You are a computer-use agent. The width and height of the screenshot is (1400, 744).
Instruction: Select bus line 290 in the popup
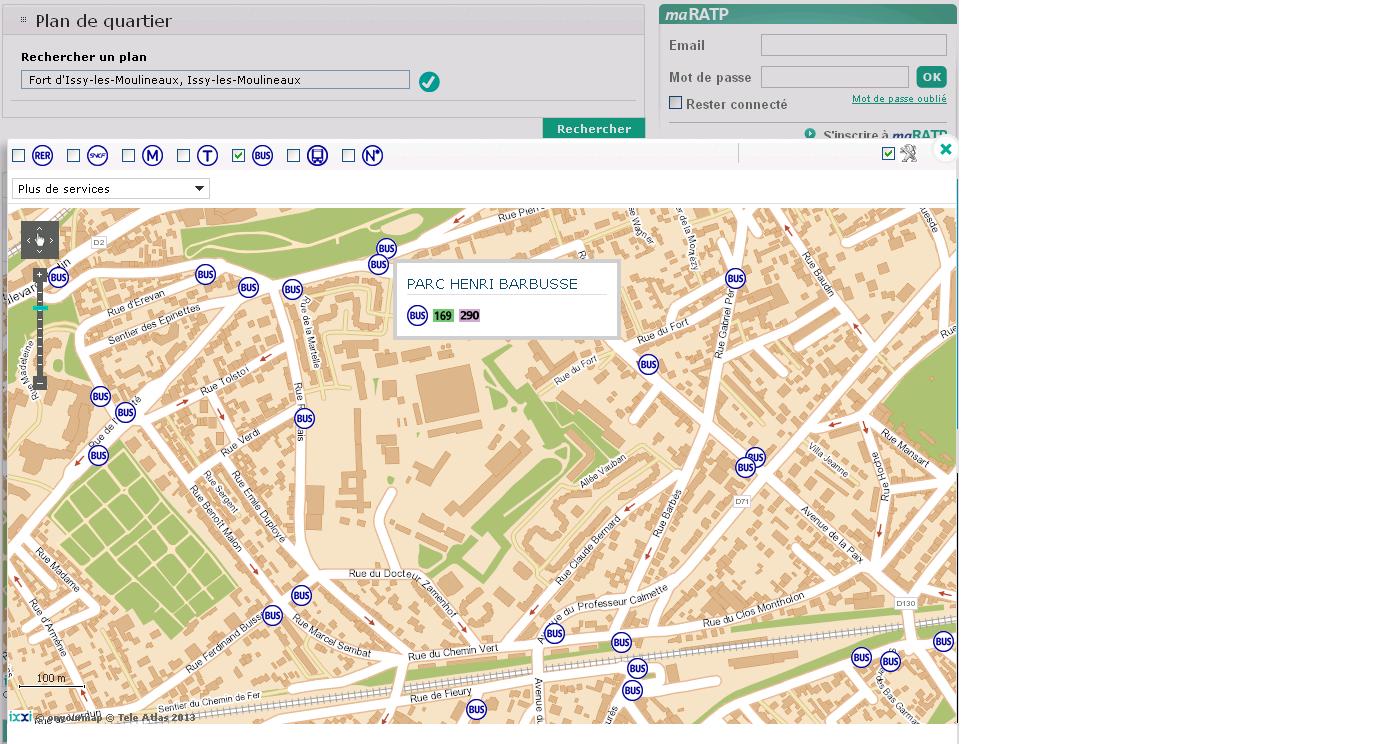click(x=469, y=315)
